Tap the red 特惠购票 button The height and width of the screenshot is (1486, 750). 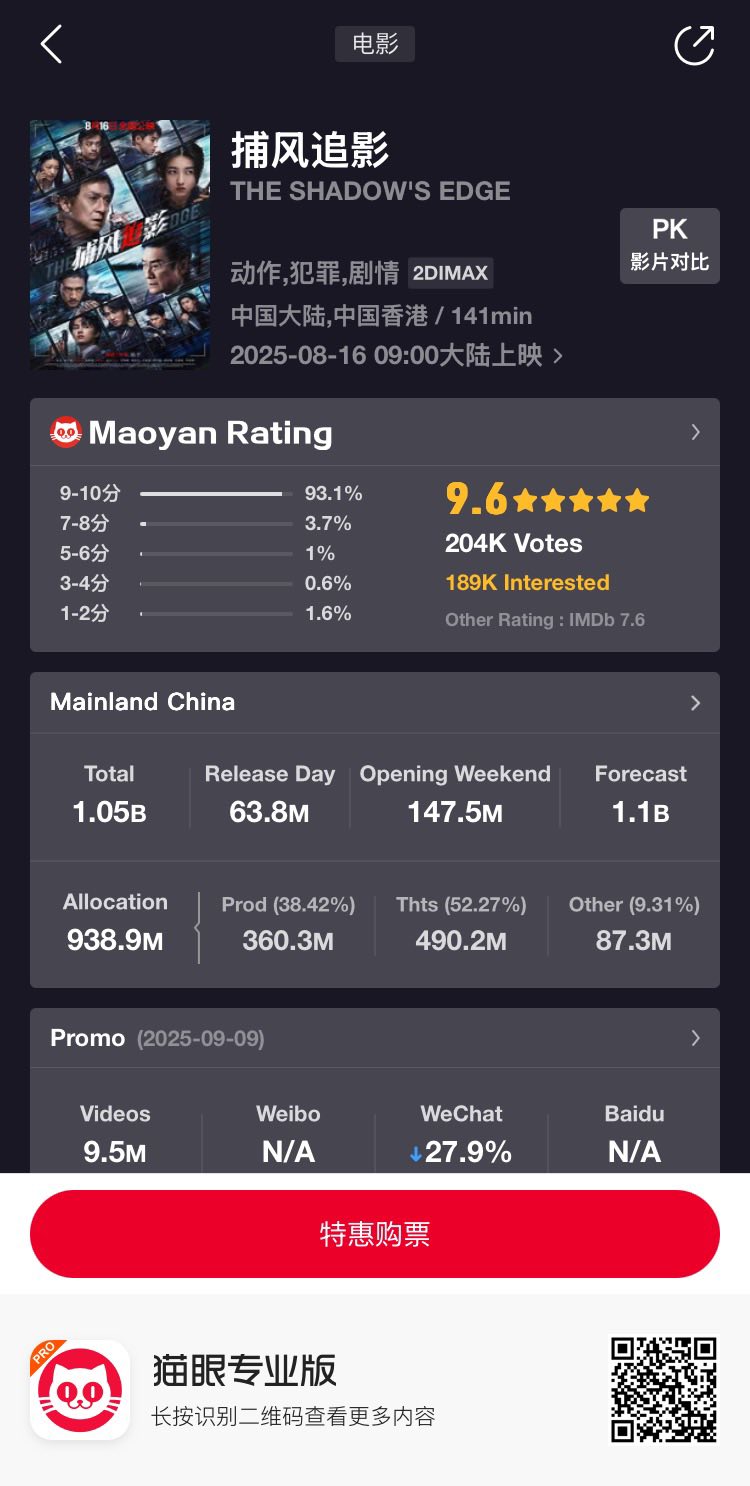click(375, 1233)
